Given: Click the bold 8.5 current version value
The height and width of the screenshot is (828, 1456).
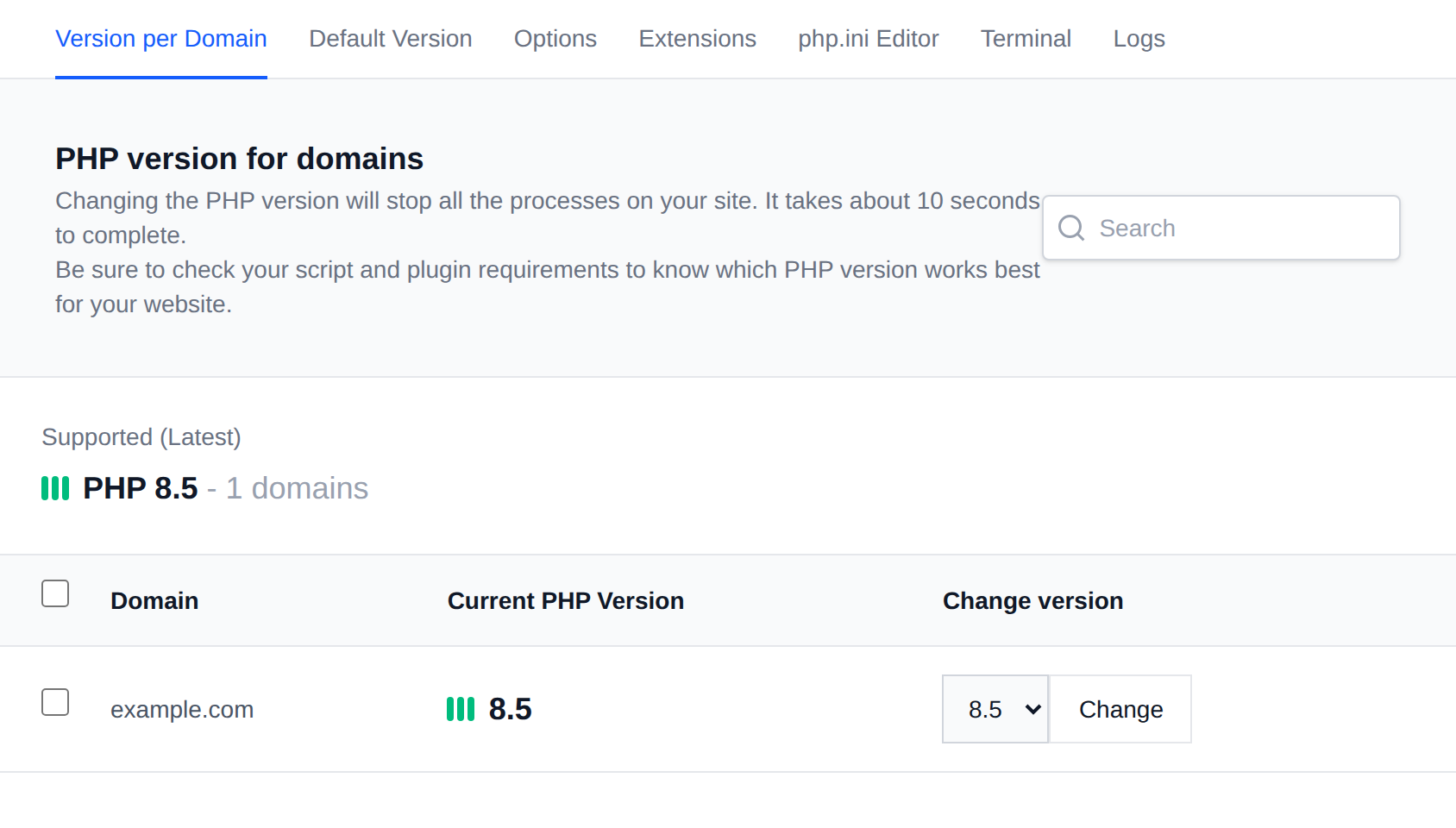Looking at the screenshot, I should [511, 709].
